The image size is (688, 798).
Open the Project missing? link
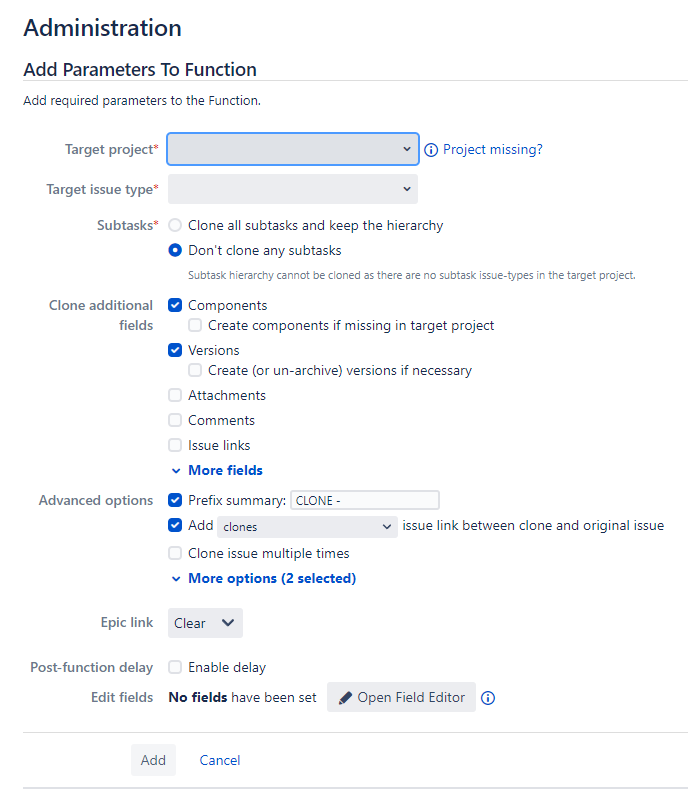pyautogui.click(x=493, y=150)
